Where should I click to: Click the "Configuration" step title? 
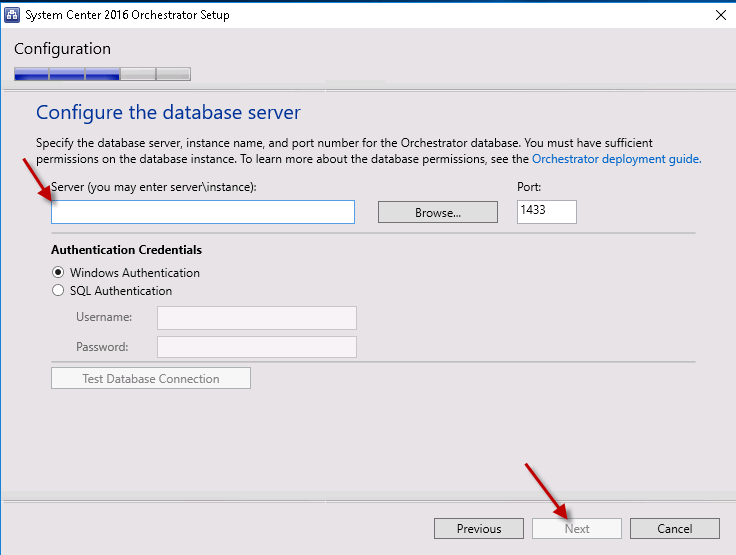(62, 49)
